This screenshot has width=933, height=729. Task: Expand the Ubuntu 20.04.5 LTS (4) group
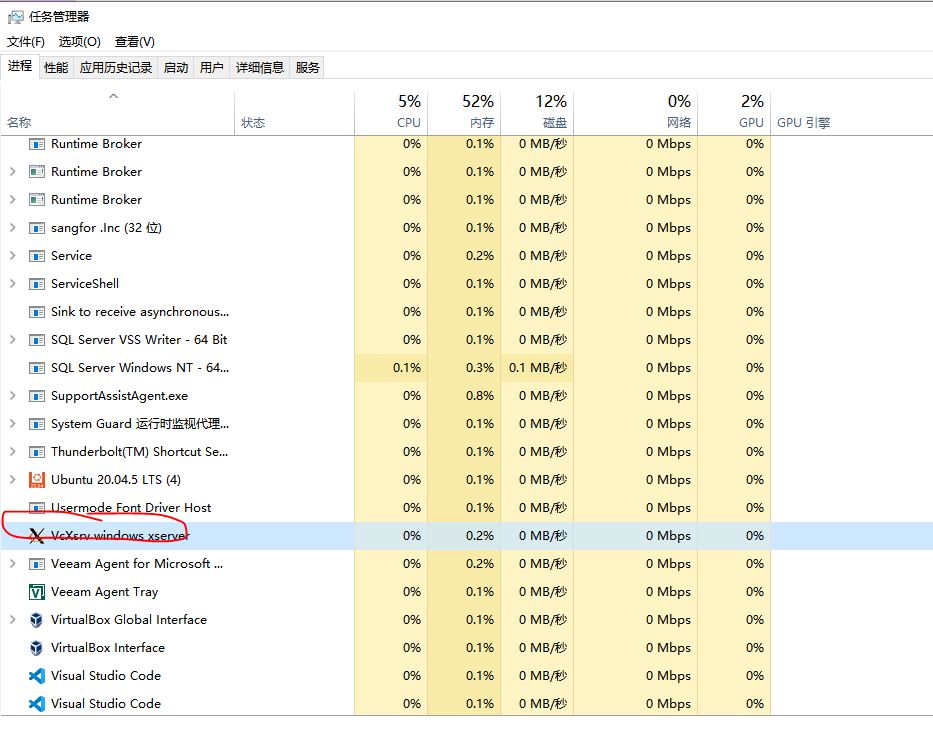(x=12, y=479)
